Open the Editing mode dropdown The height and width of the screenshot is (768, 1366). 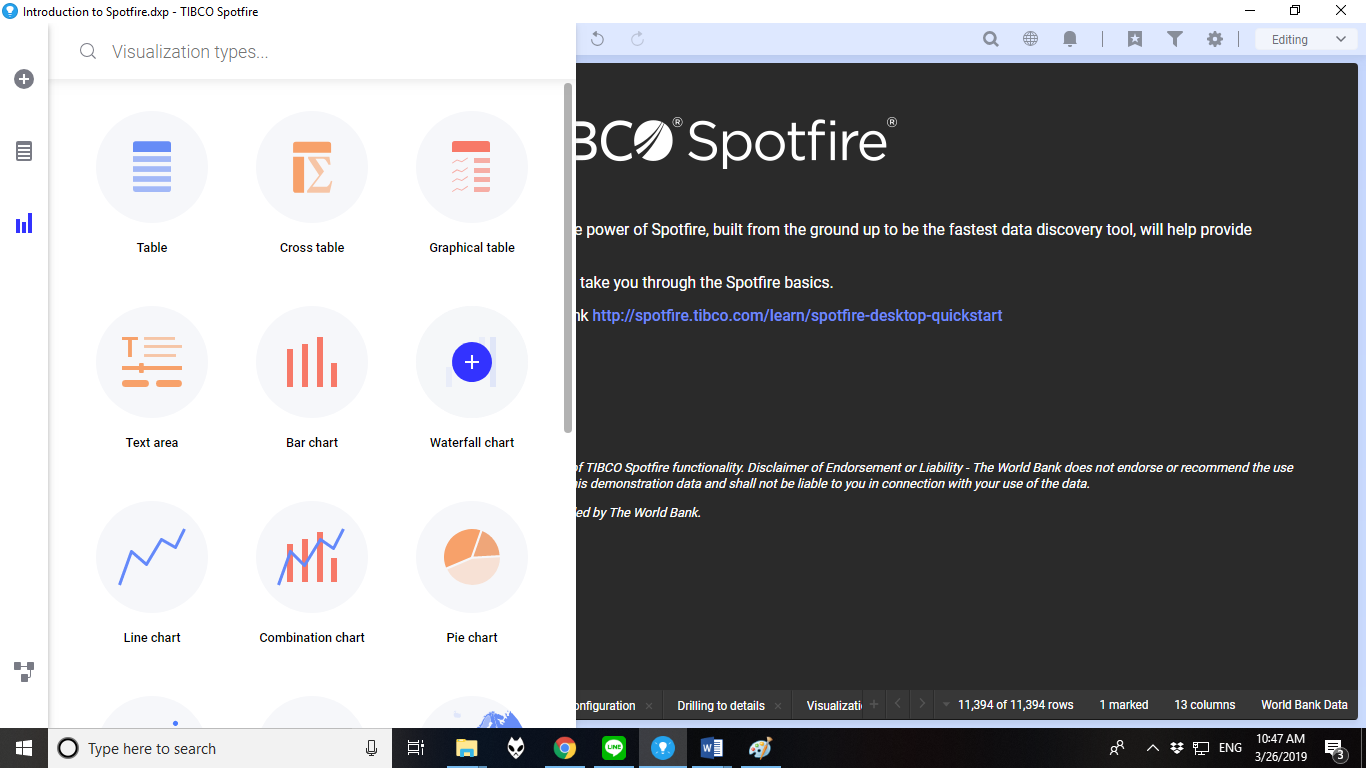tap(1307, 39)
